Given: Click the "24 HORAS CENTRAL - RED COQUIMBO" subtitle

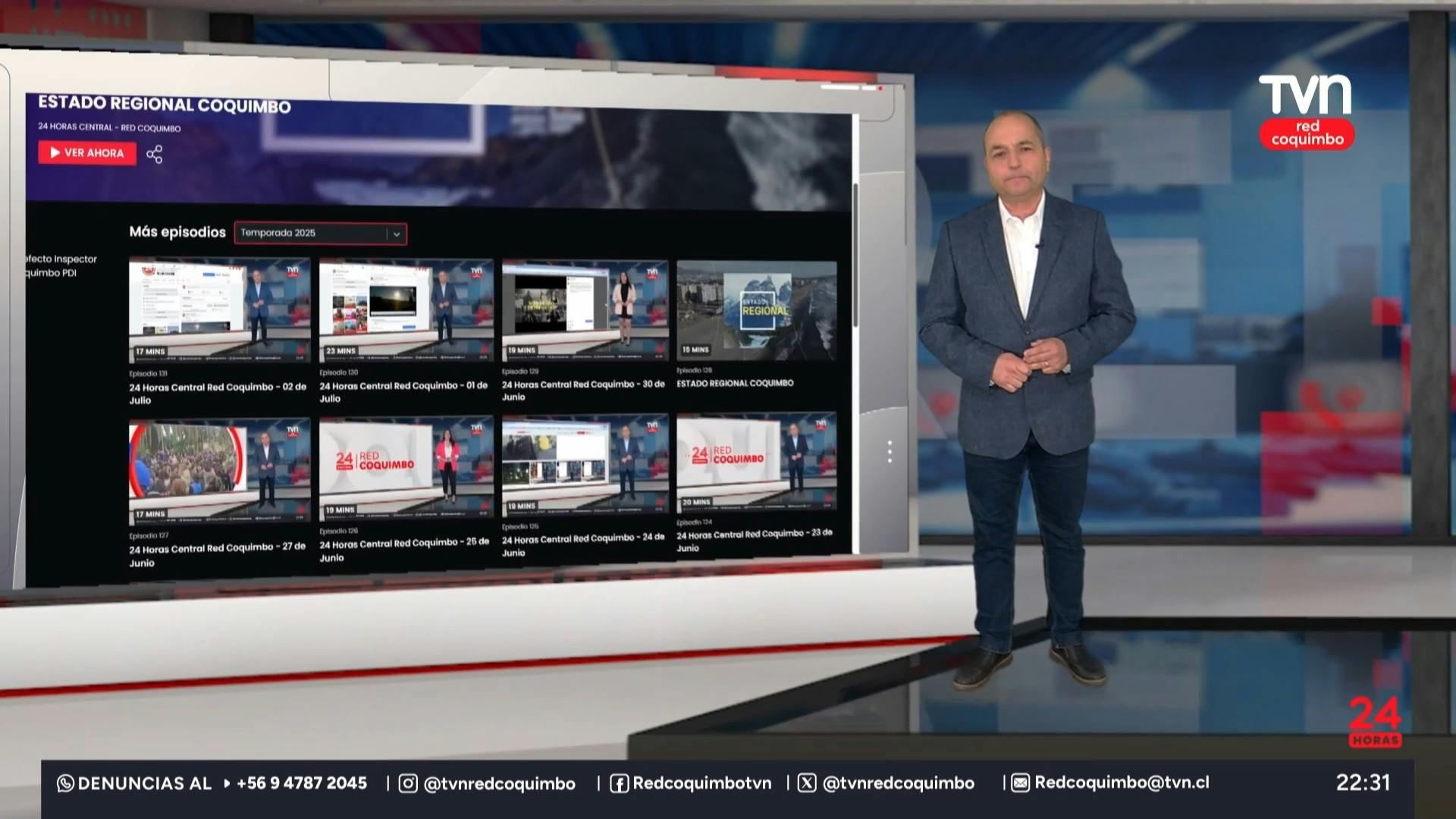Looking at the screenshot, I should (109, 127).
